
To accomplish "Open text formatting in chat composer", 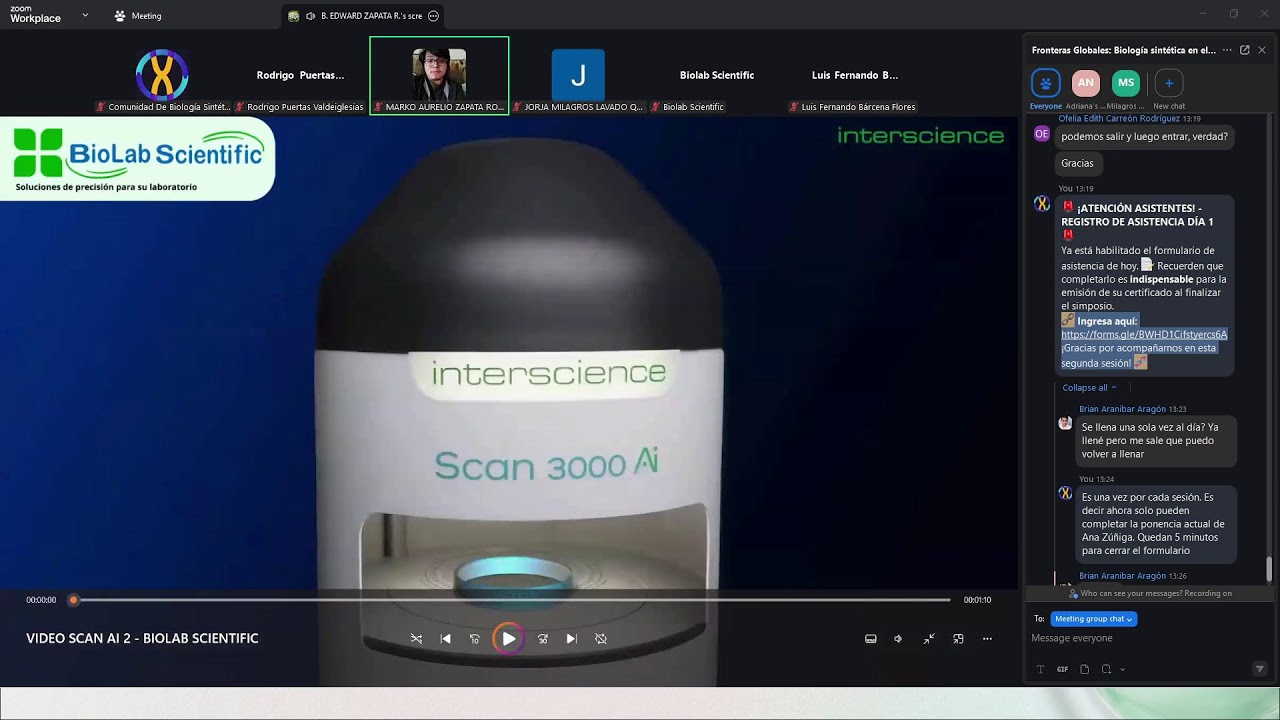I will pyautogui.click(x=1040, y=669).
